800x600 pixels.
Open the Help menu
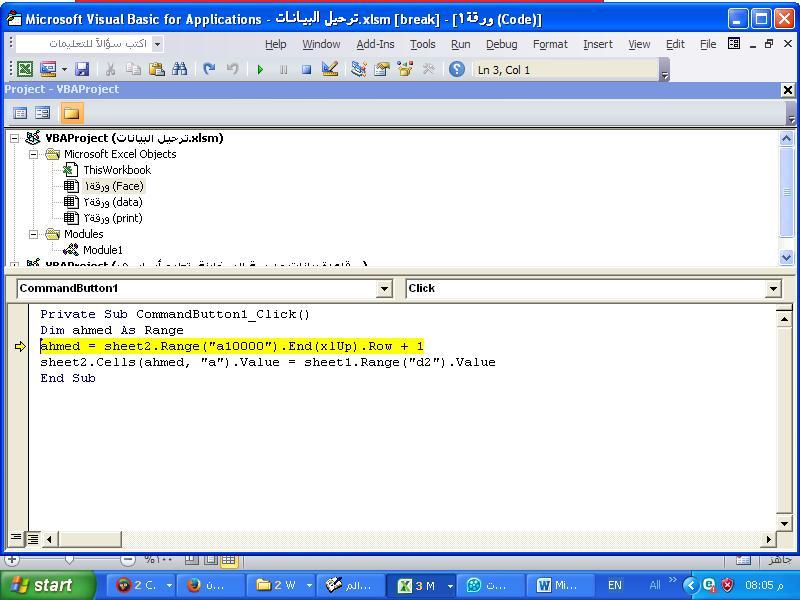(x=276, y=44)
